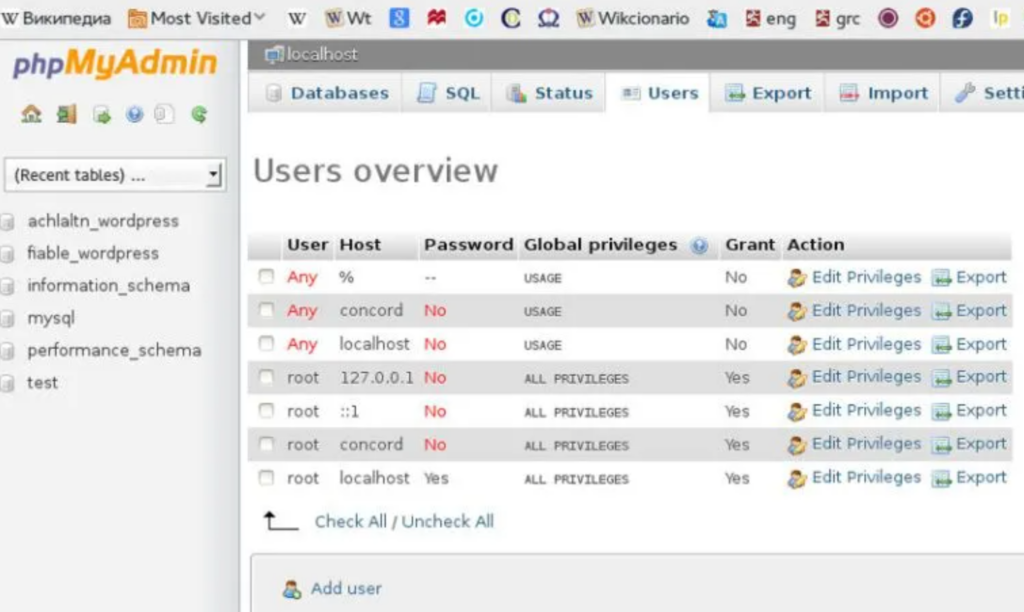Tick the checkbox for root localhost user
The width and height of the screenshot is (1024, 612).
pos(266,478)
